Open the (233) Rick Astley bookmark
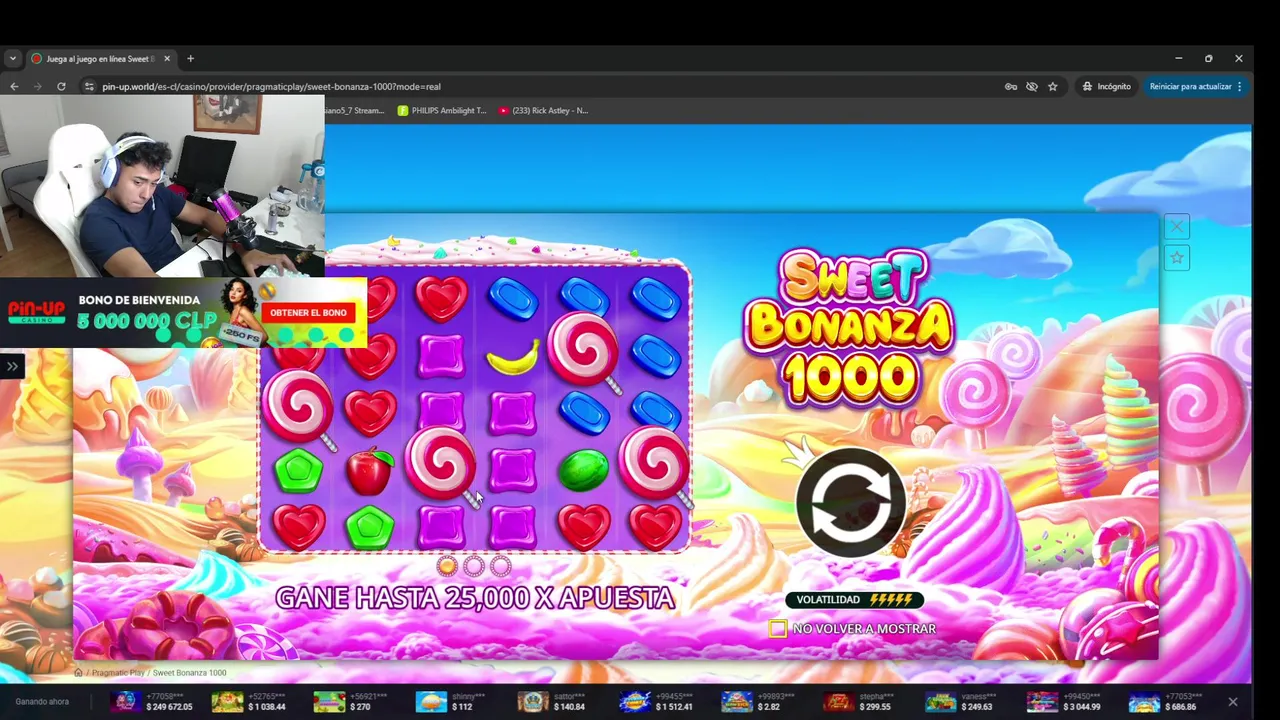Image resolution: width=1280 pixels, height=720 pixels. pos(544,111)
